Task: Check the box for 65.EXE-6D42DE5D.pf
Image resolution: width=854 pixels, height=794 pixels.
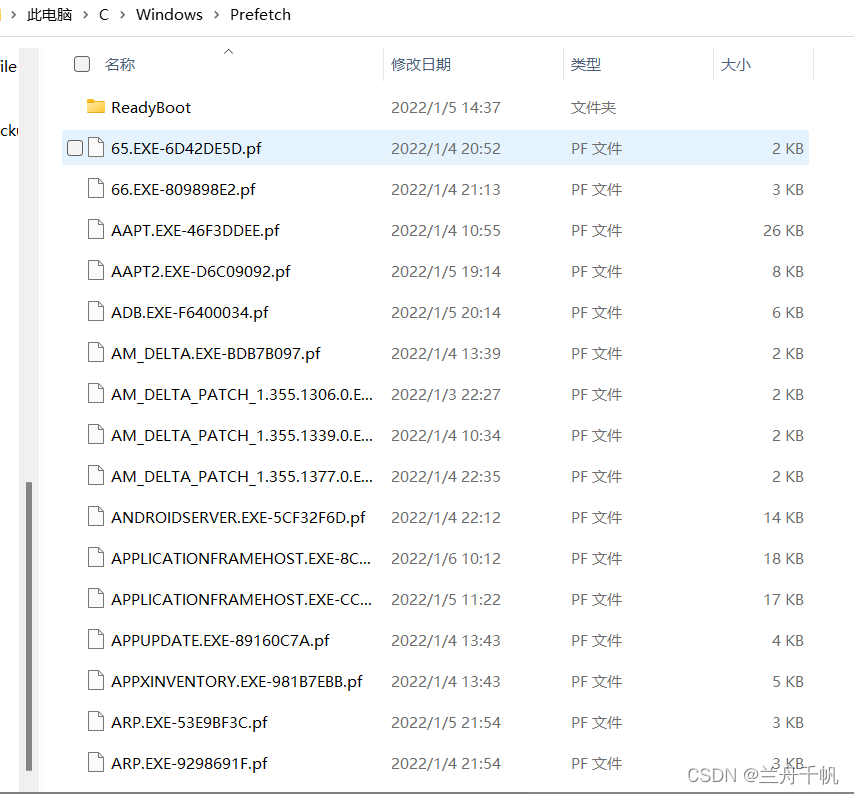Action: [75, 148]
